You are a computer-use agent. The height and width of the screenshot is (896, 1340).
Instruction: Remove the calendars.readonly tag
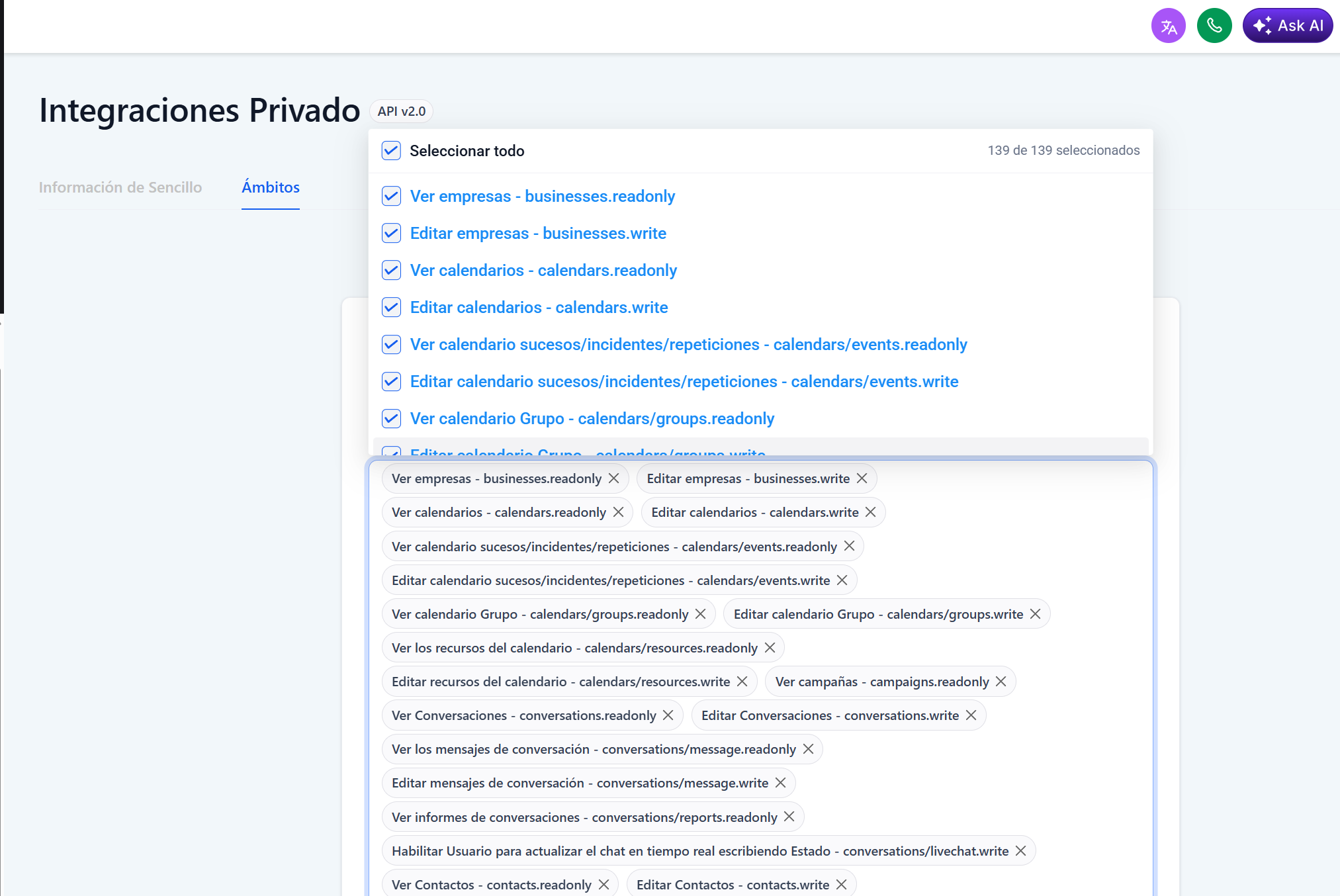point(618,512)
